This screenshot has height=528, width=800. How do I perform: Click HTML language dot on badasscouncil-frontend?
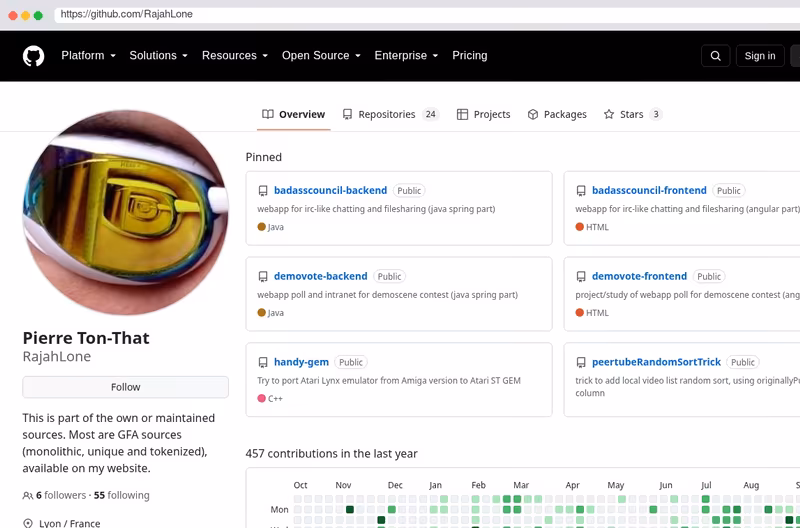point(580,227)
